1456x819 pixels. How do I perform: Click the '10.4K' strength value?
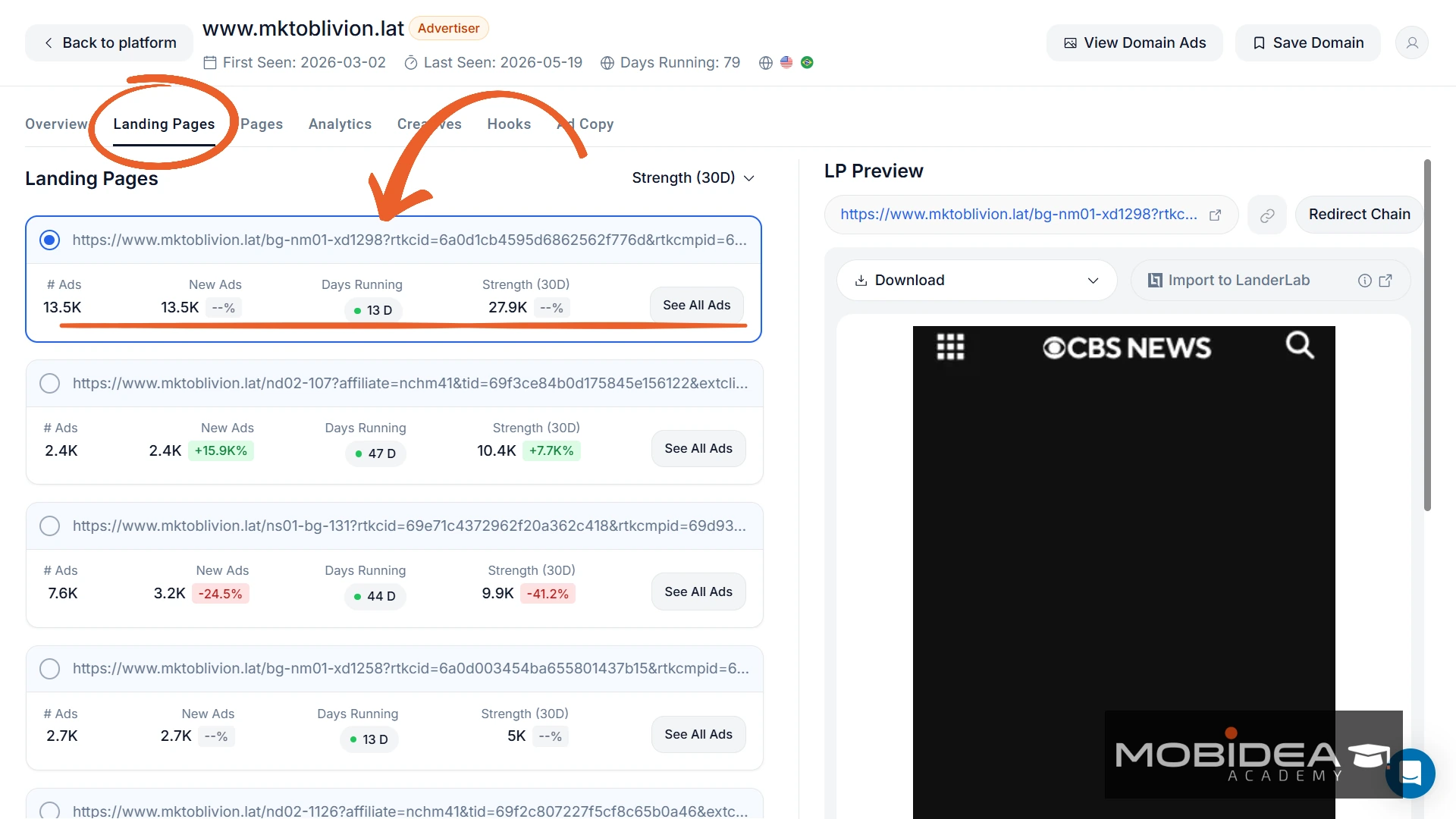pos(497,451)
